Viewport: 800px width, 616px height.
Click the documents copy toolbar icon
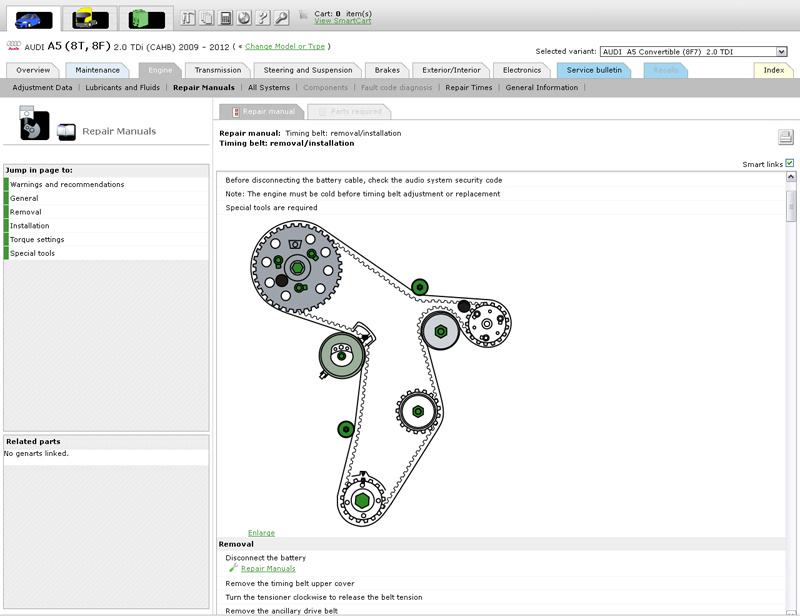click(x=207, y=18)
